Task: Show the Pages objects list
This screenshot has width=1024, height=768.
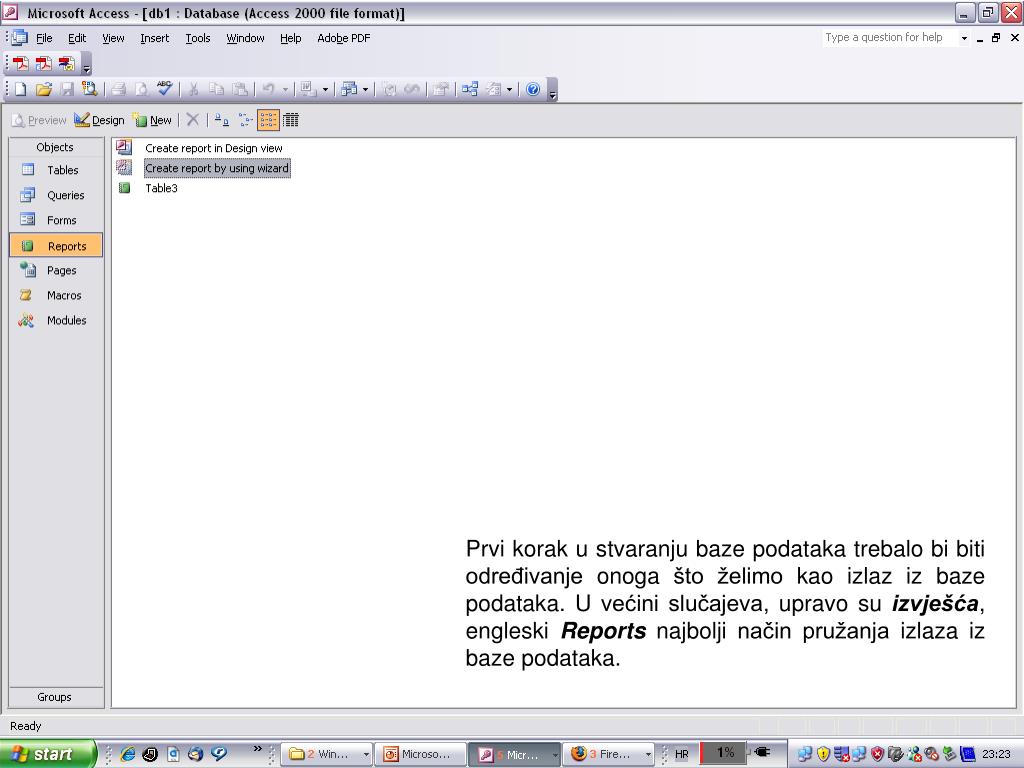Action: 56,270
